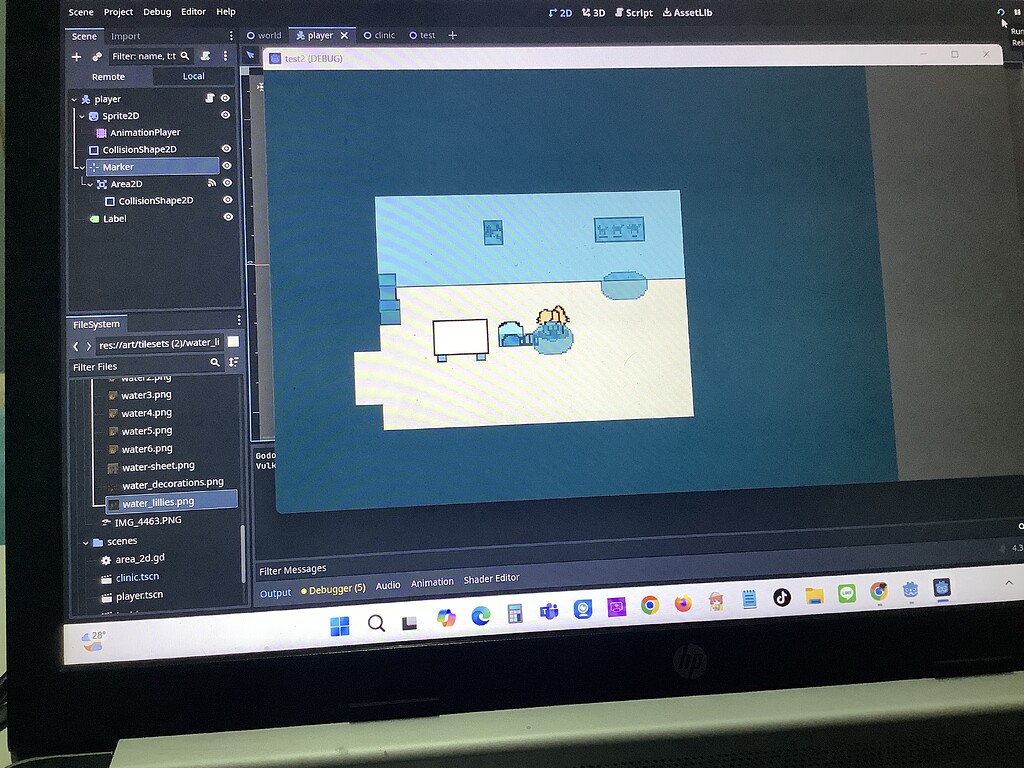Collapse the Area2D node branch
1024x768 pixels.
coord(90,183)
